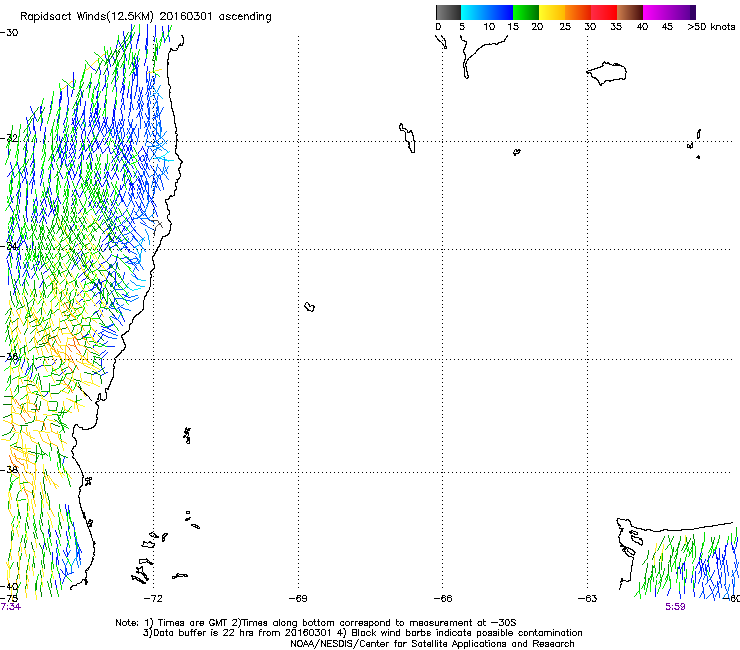This screenshot has width=740, height=650.
Task: Click the legend tick label '40'
Action: (642, 27)
